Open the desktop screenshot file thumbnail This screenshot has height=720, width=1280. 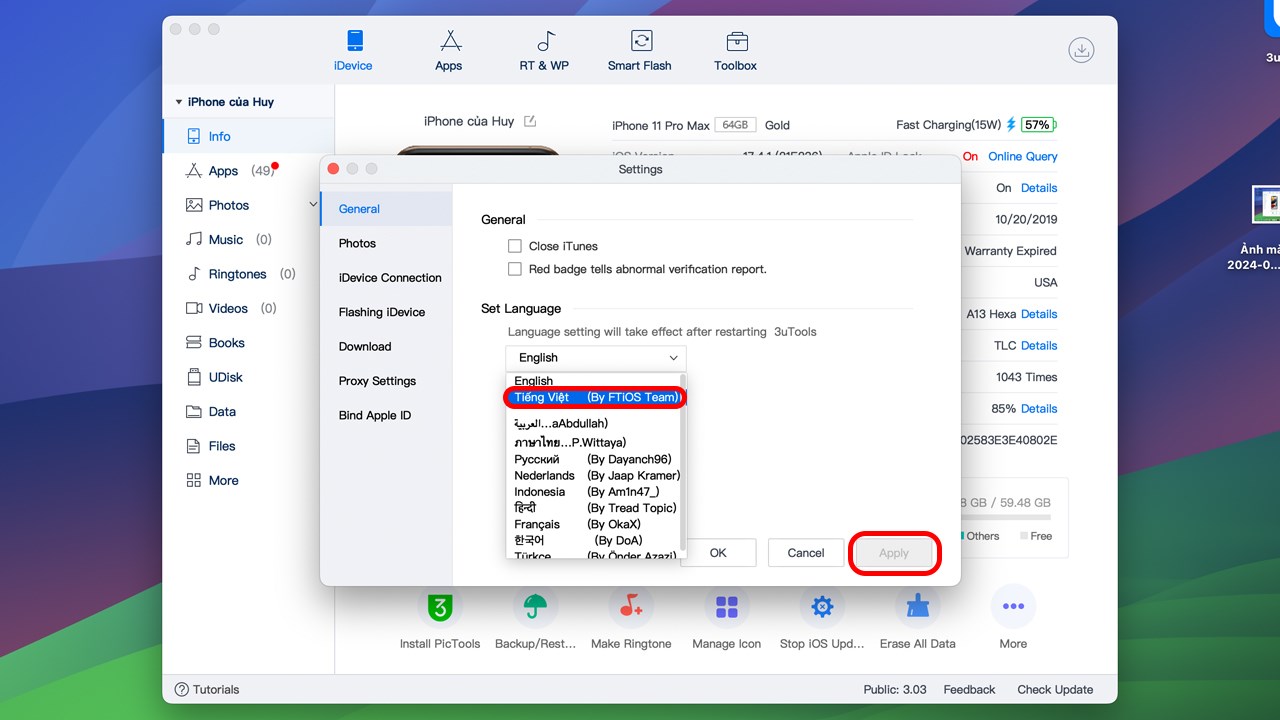pyautogui.click(x=1267, y=204)
